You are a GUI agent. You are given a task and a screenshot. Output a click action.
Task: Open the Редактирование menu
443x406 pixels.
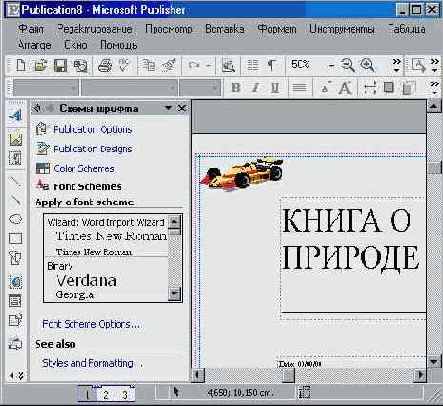point(95,29)
